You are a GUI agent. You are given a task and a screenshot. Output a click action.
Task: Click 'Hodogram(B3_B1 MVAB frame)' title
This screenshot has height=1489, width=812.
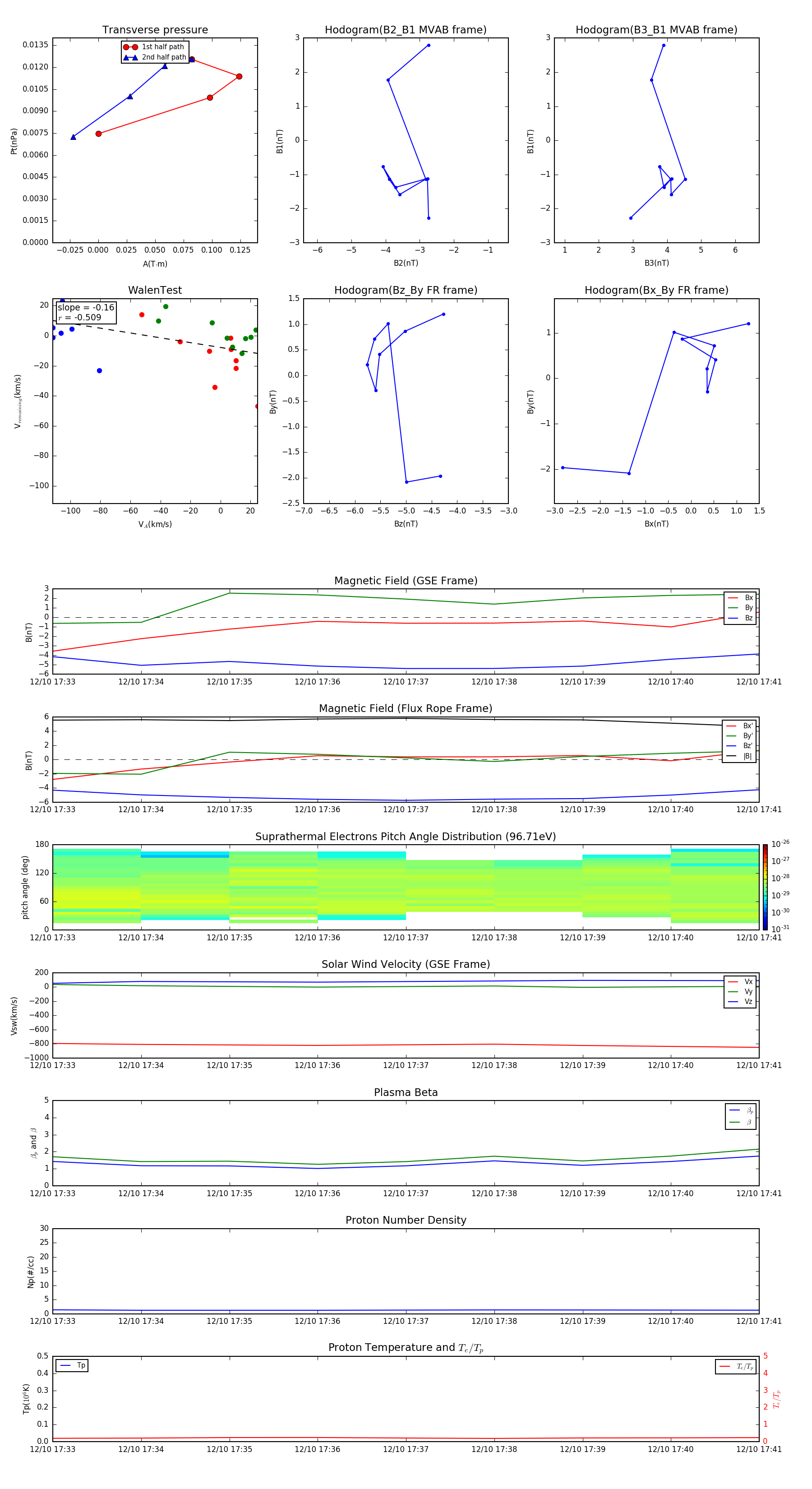tap(656, 30)
